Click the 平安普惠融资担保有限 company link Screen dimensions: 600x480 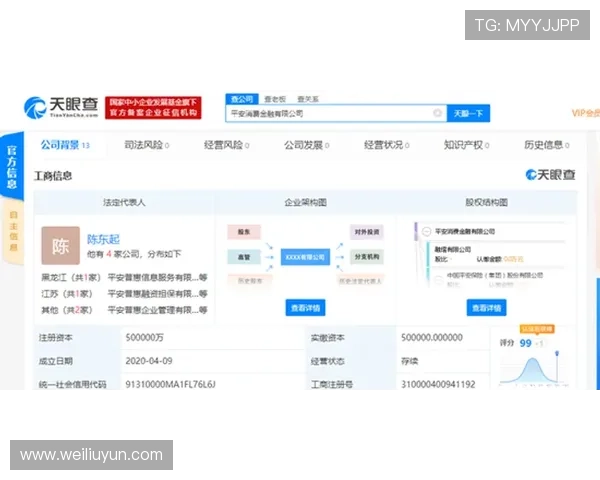tap(157, 294)
